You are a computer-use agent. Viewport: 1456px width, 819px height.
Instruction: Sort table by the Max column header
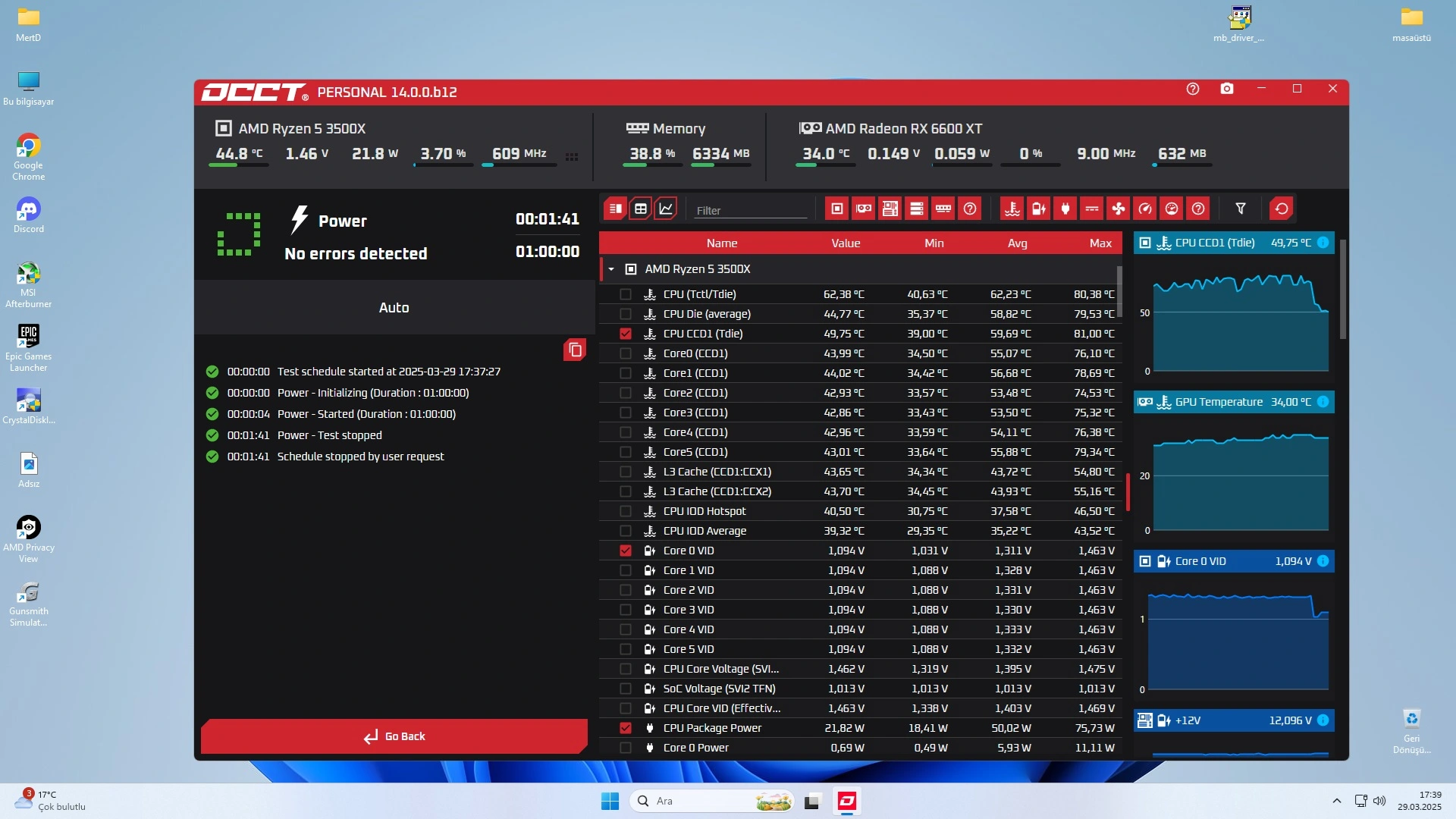[1100, 243]
